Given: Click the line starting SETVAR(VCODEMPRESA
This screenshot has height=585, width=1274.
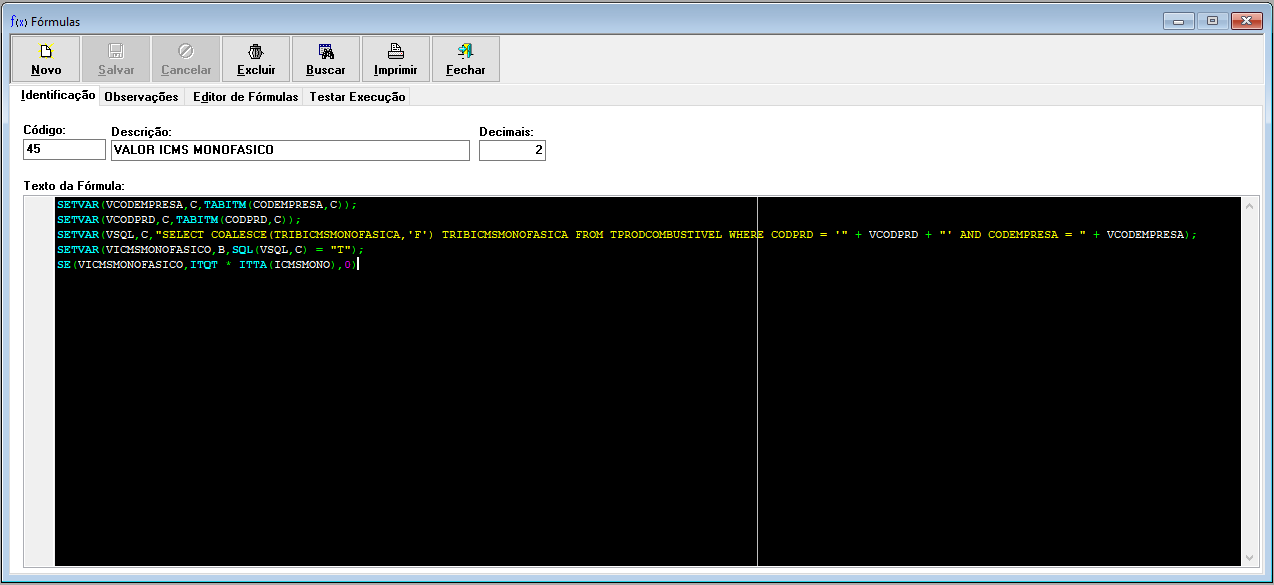Looking at the screenshot, I should [206, 204].
